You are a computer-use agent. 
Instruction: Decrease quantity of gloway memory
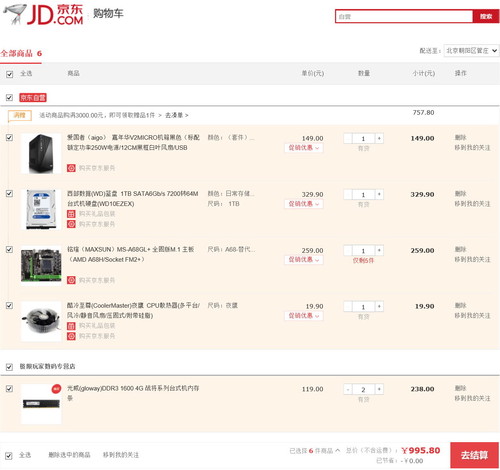coord(348,389)
